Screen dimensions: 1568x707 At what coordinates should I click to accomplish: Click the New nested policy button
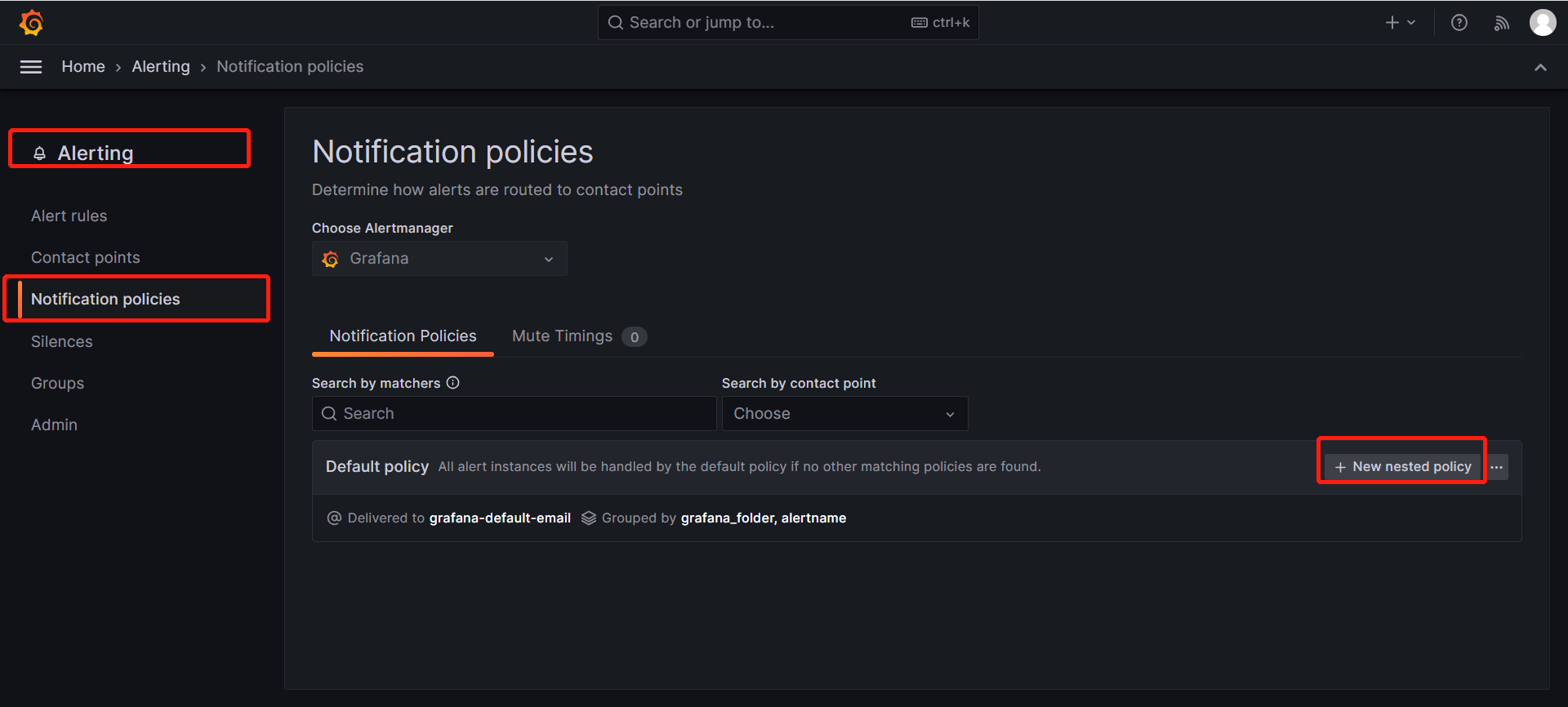[1402, 467]
